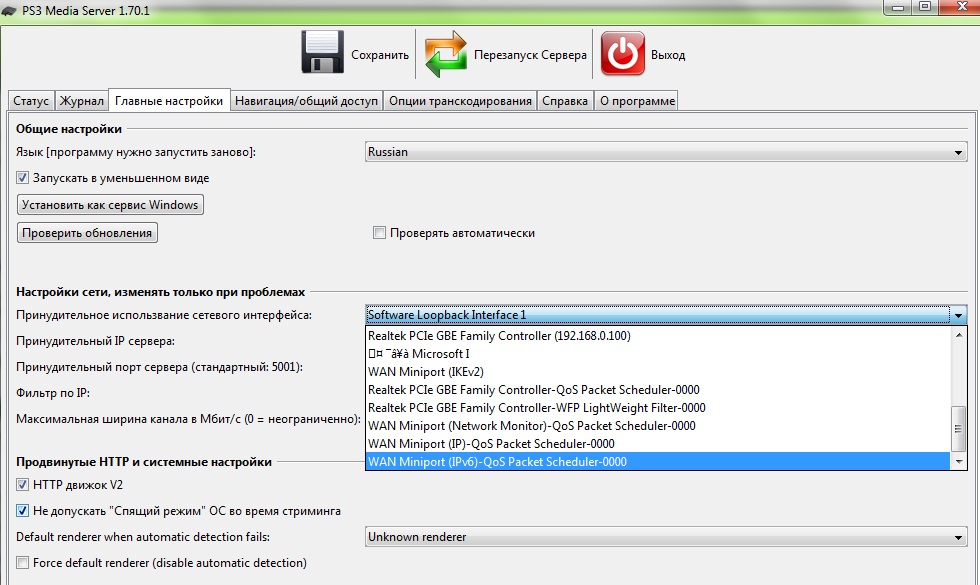980x585 pixels.
Task: Click the red power Exit icon
Action: pyautogui.click(x=622, y=54)
